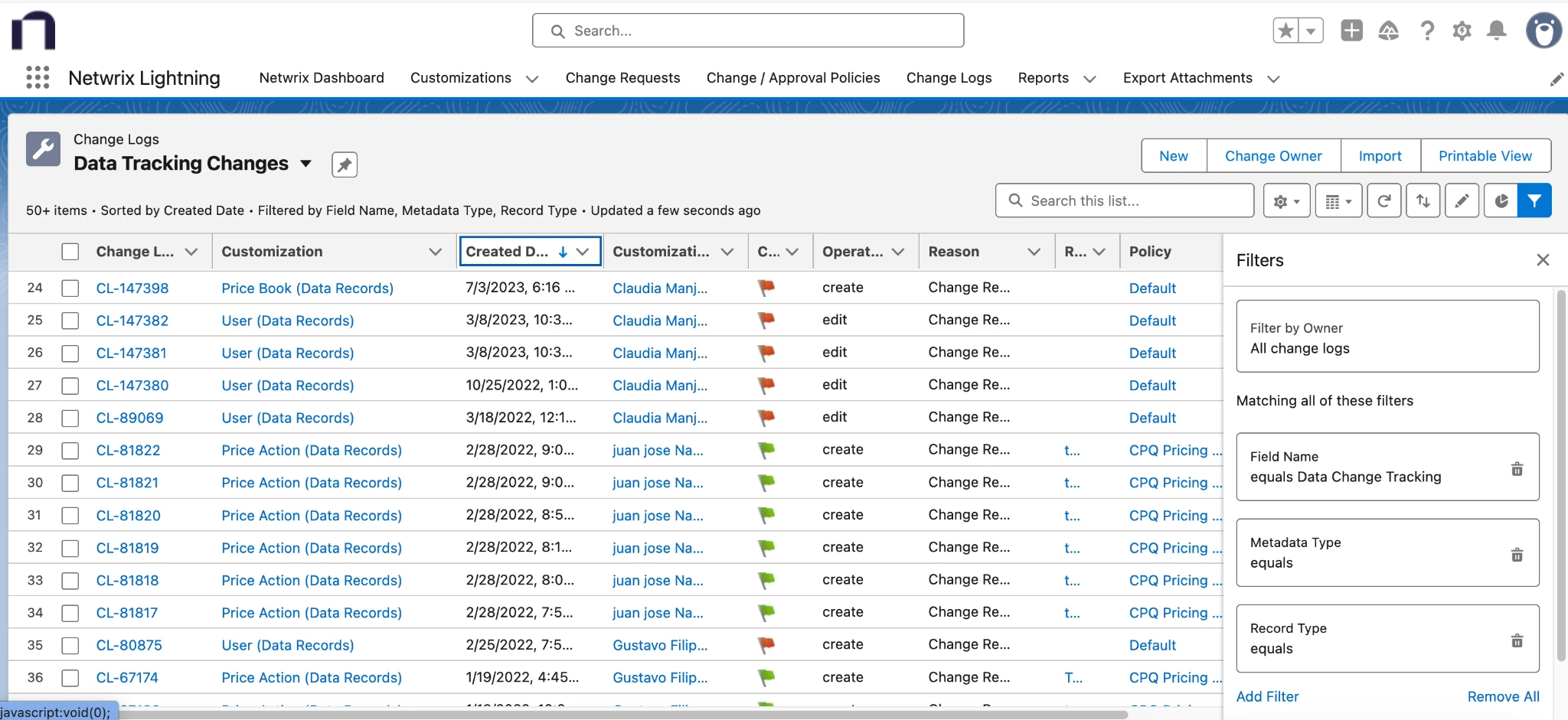The height and width of the screenshot is (720, 1568).
Task: Open the Customization column header menu
Action: (435, 251)
